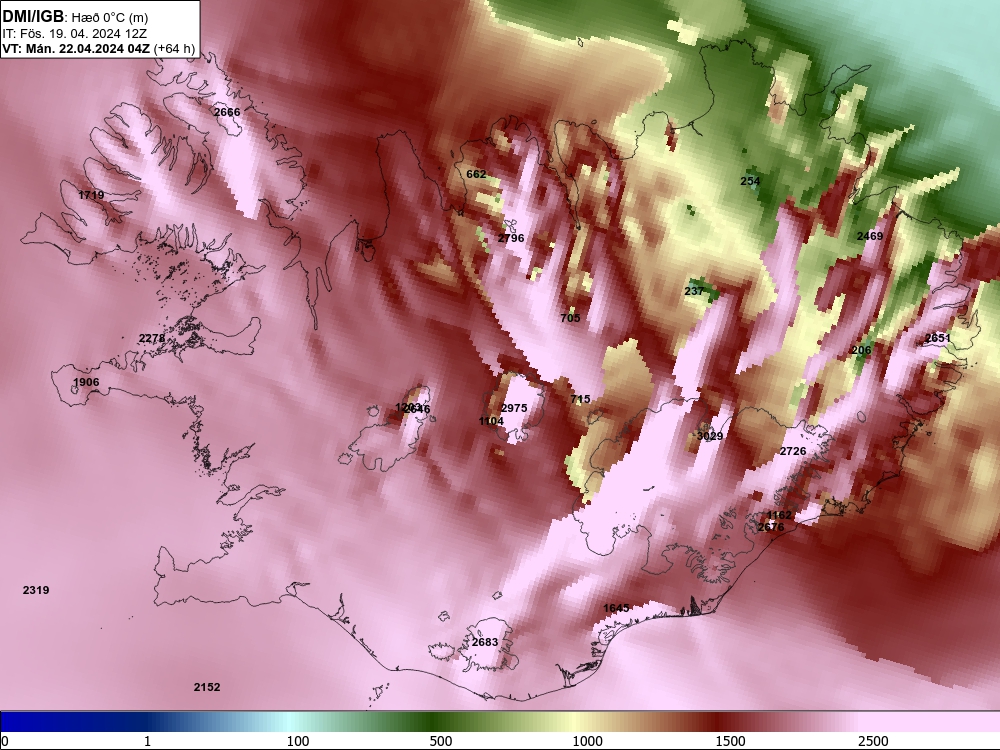Select the 2975 value label
This screenshot has height=750, width=1000.
click(514, 408)
